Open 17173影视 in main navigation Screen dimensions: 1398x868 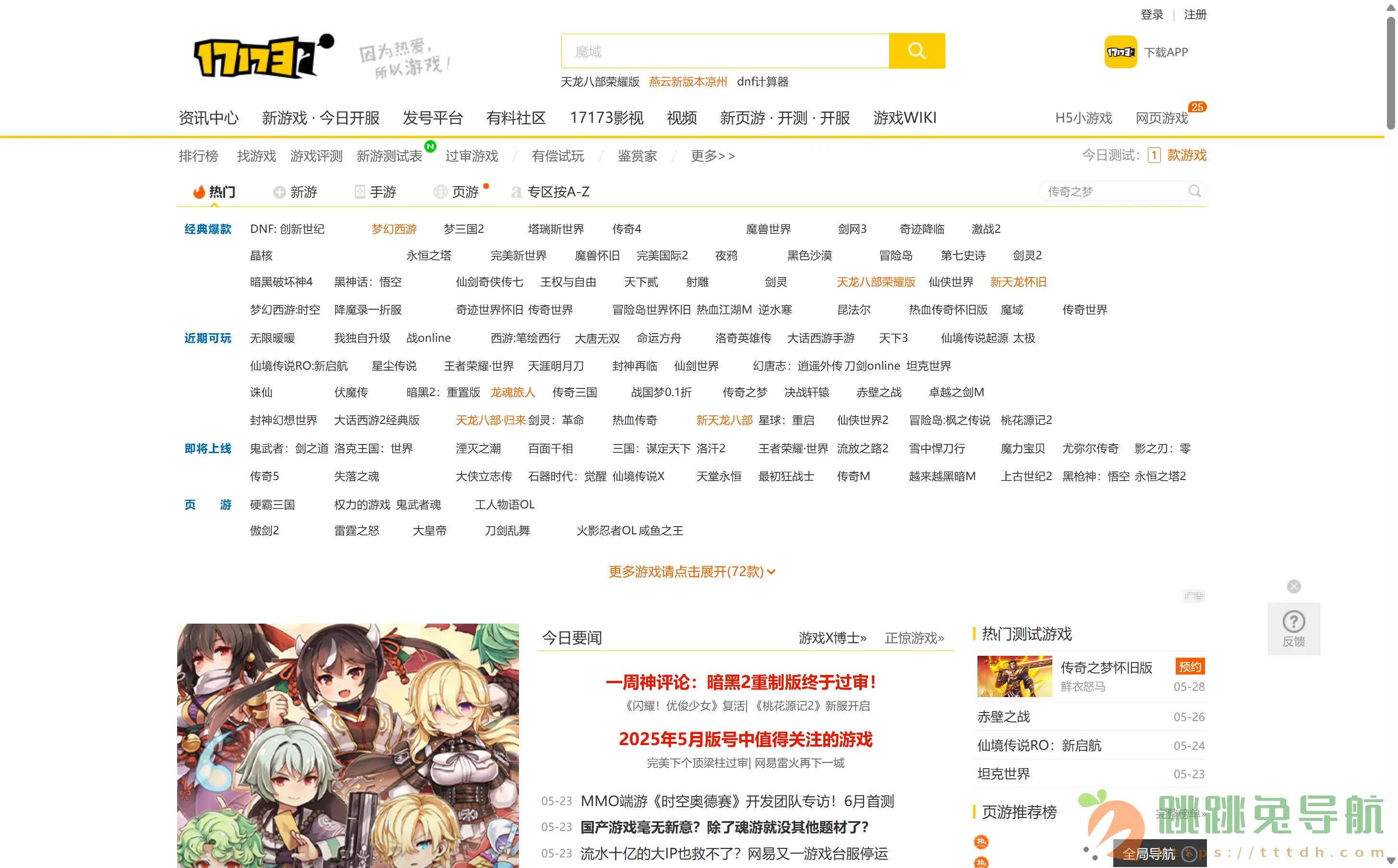point(606,118)
